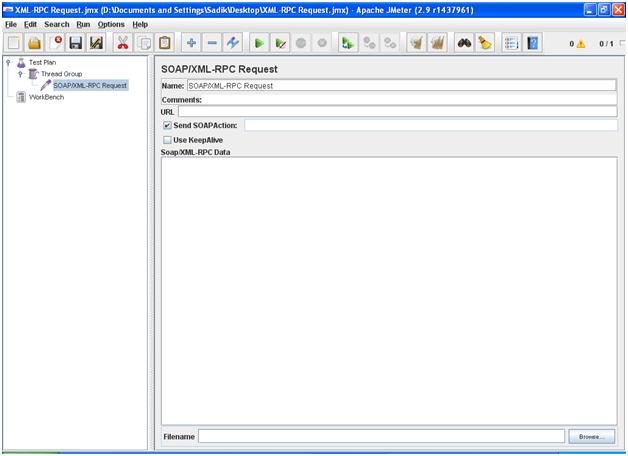Click the Function Helper list icon
Image resolution: width=628 pixels, height=456 pixels.
tap(511, 43)
